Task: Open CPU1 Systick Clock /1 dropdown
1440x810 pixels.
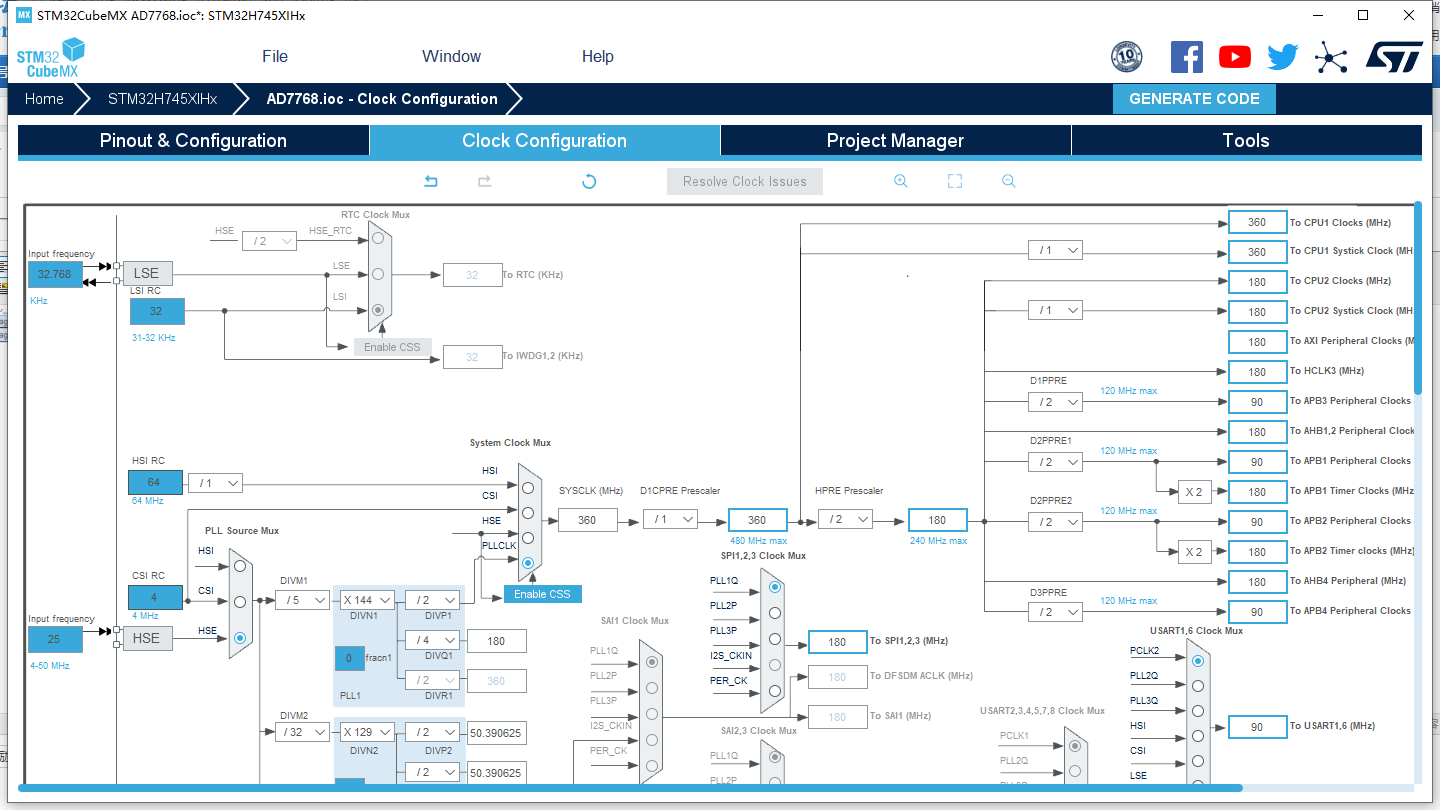Action: click(1055, 250)
